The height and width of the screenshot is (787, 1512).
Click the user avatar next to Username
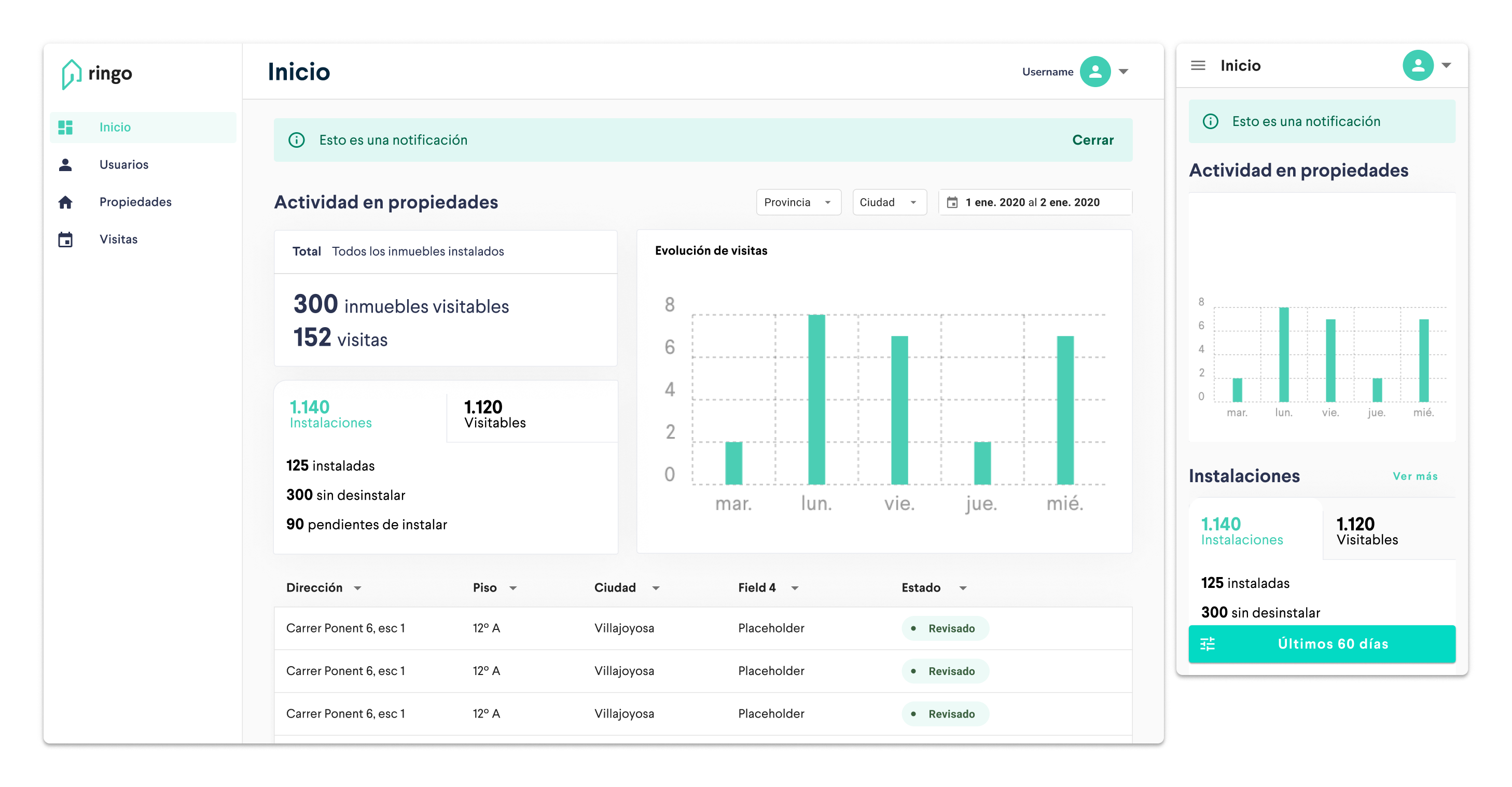click(x=1094, y=72)
